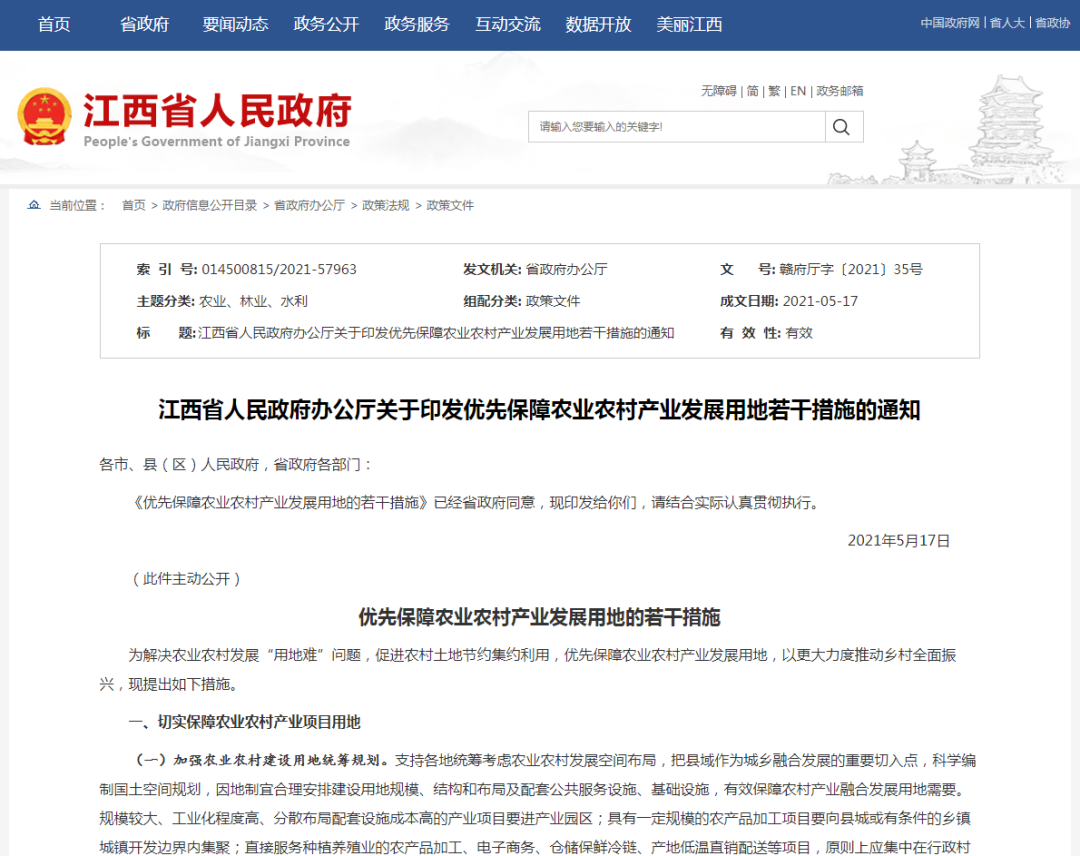Select index number 014500815/2021-57963
The image size is (1080, 856).
click(279, 269)
